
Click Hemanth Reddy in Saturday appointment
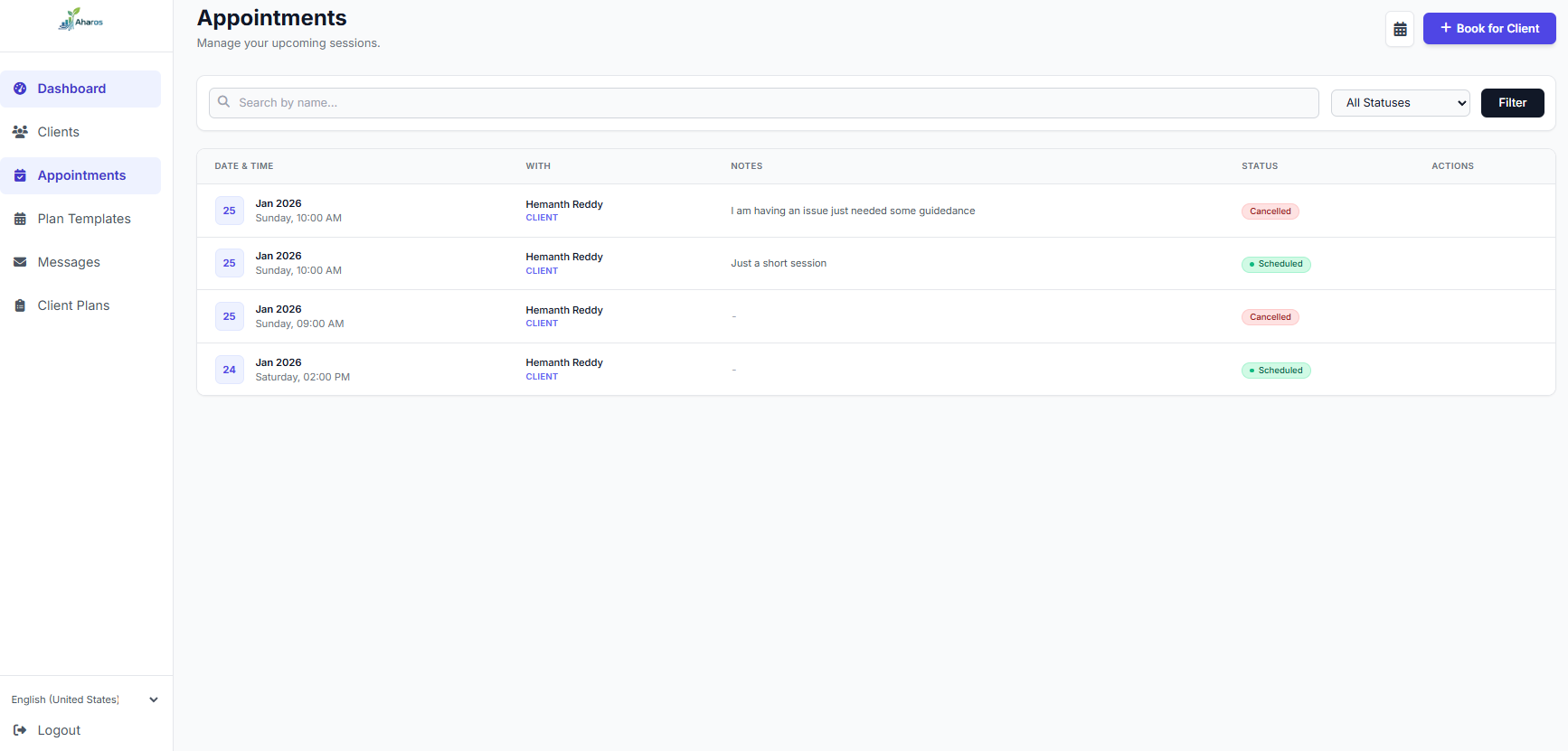pyautogui.click(x=564, y=362)
